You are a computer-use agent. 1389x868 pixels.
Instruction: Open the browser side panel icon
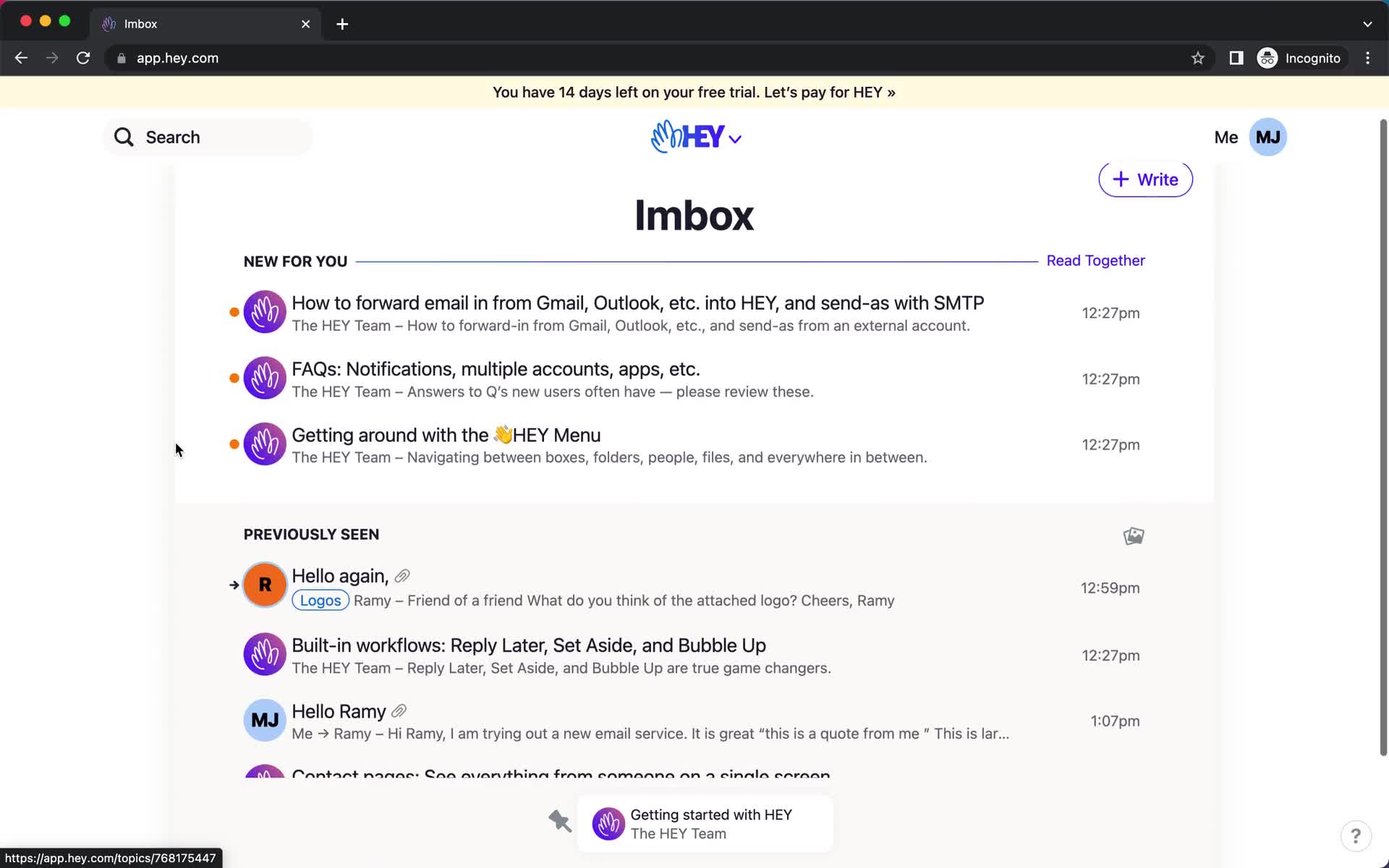[1236, 58]
